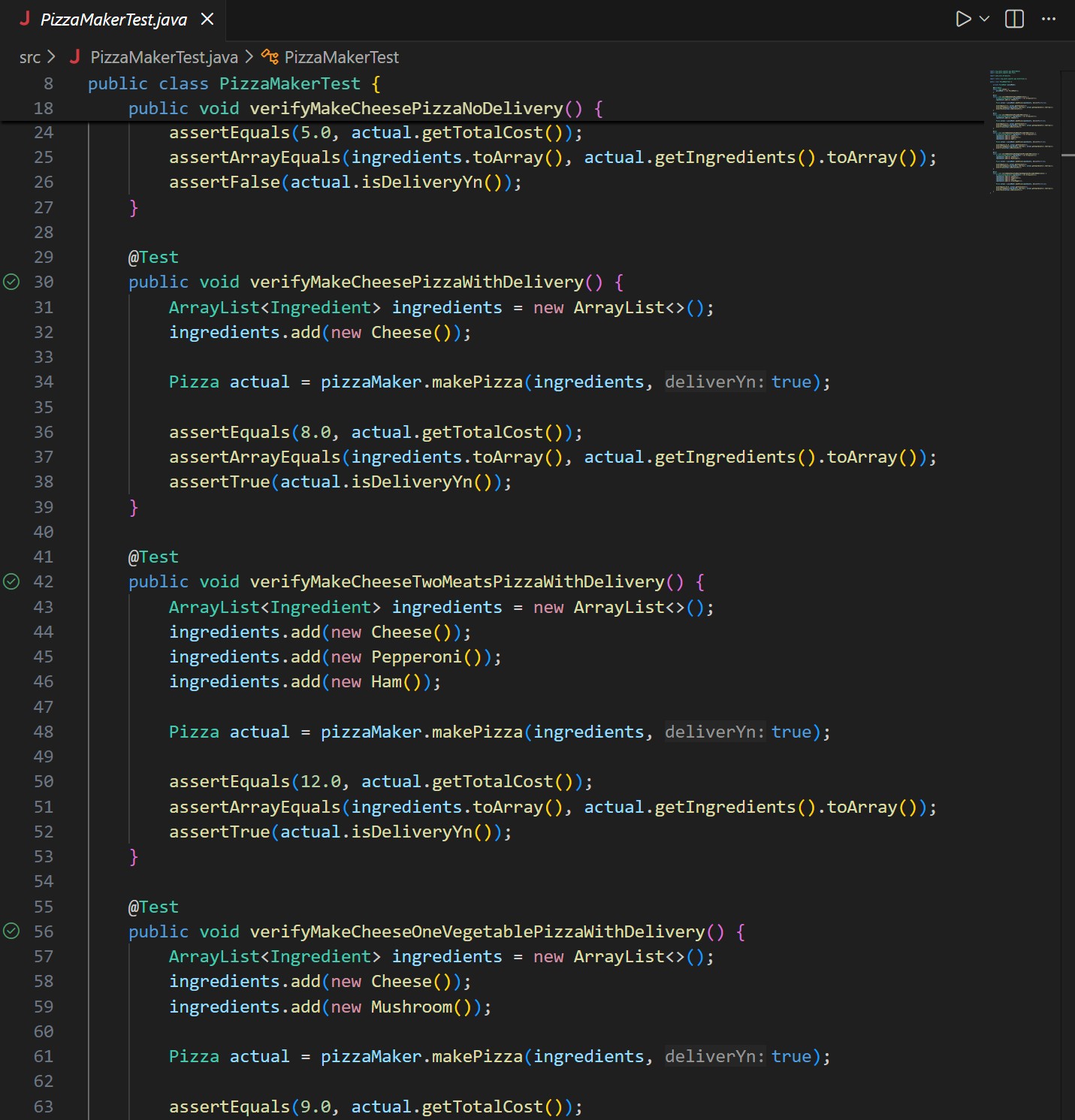Split the editor with the split icon

tap(1013, 20)
